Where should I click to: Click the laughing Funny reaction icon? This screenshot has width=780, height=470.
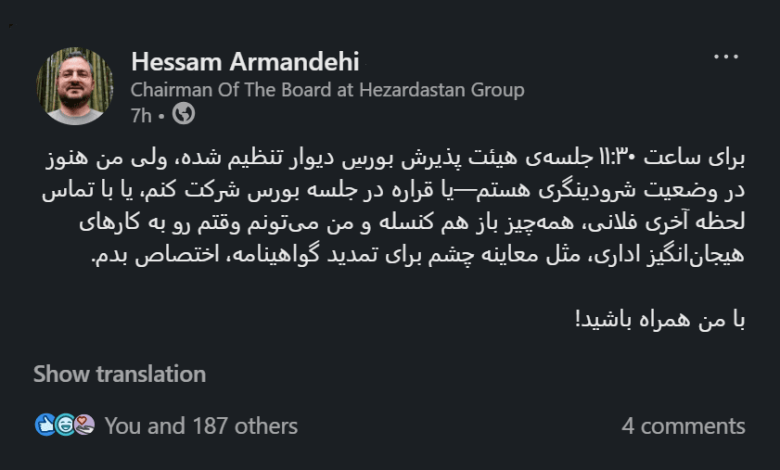point(64,425)
